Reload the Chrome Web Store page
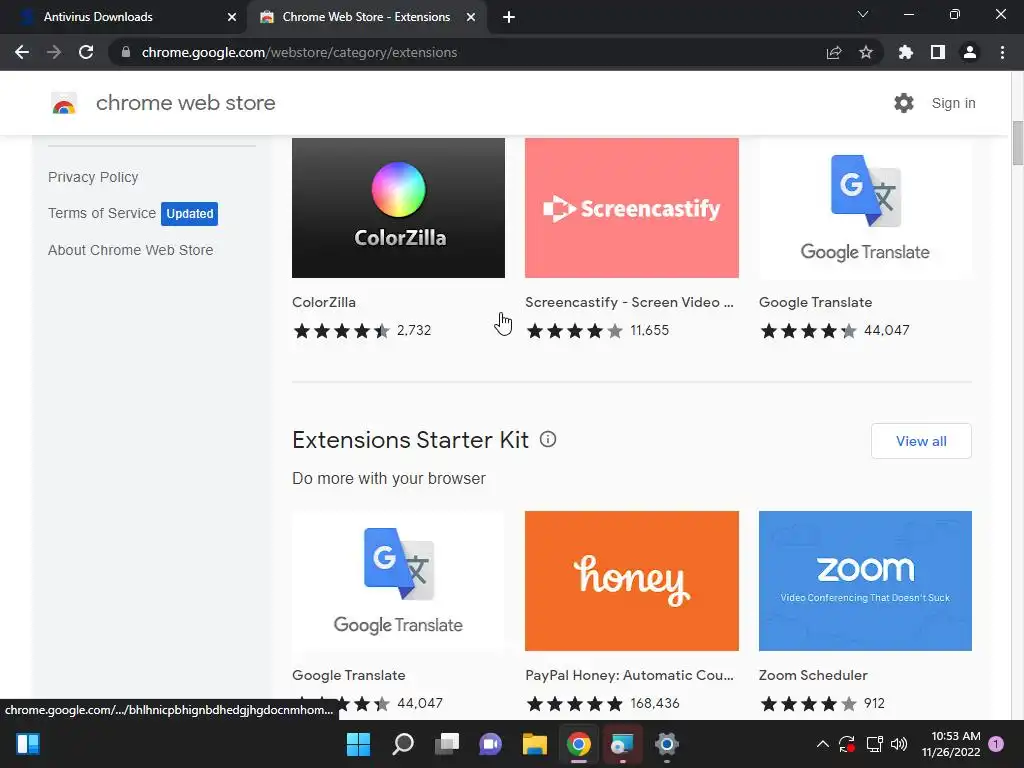 pyautogui.click(x=86, y=52)
